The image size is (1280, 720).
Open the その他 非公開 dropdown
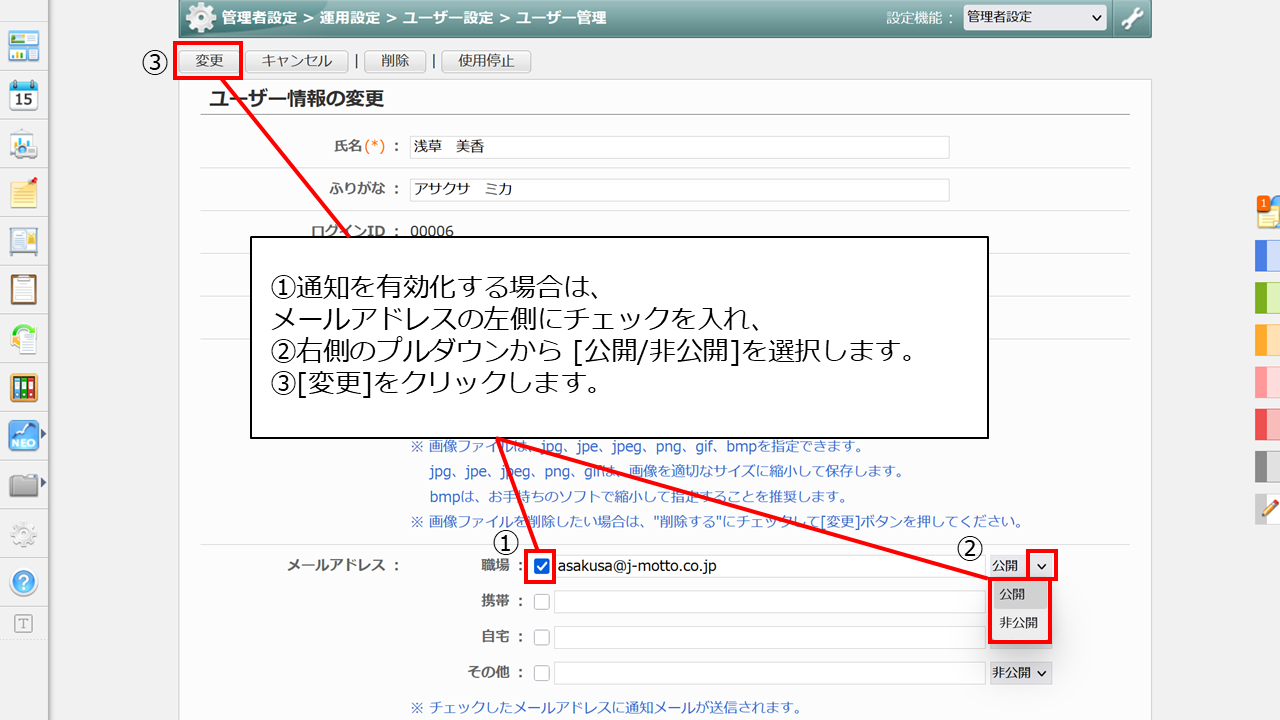click(1020, 673)
